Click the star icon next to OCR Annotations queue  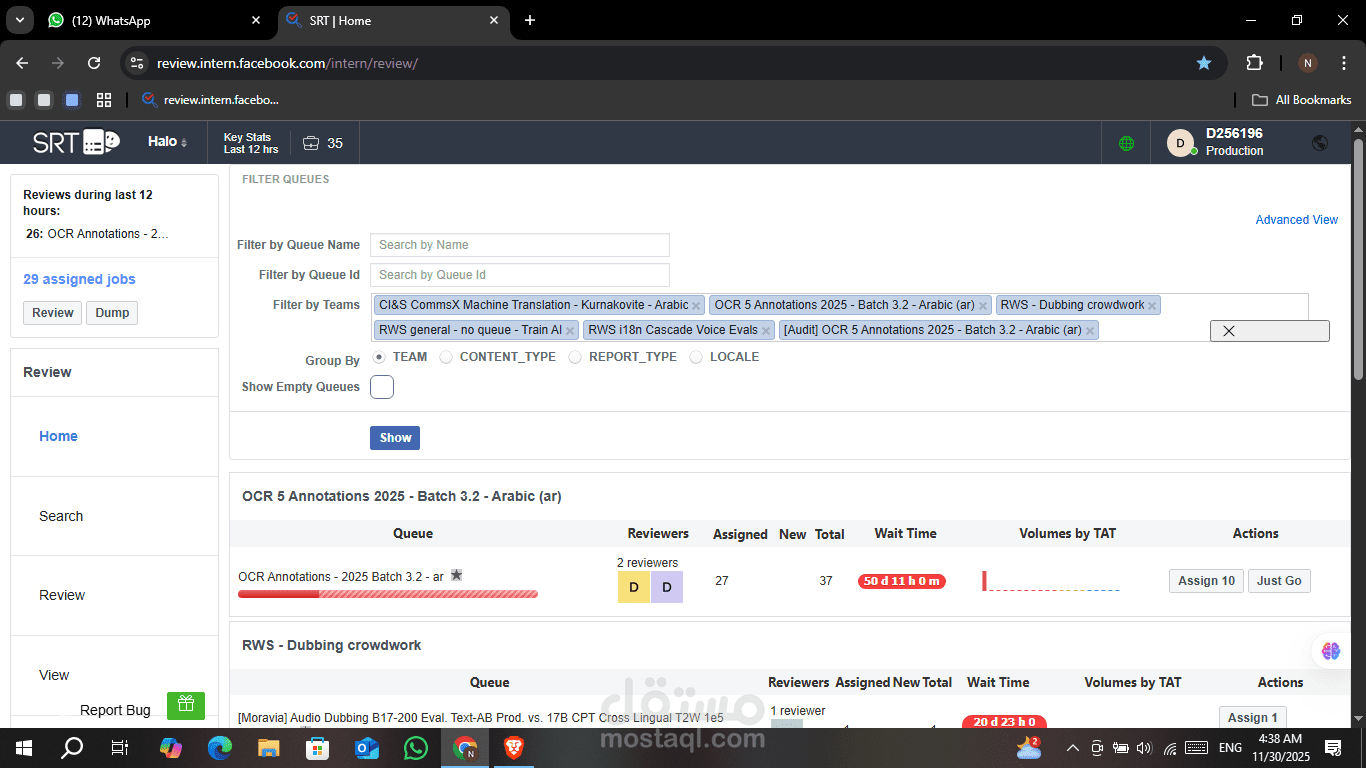tap(456, 575)
